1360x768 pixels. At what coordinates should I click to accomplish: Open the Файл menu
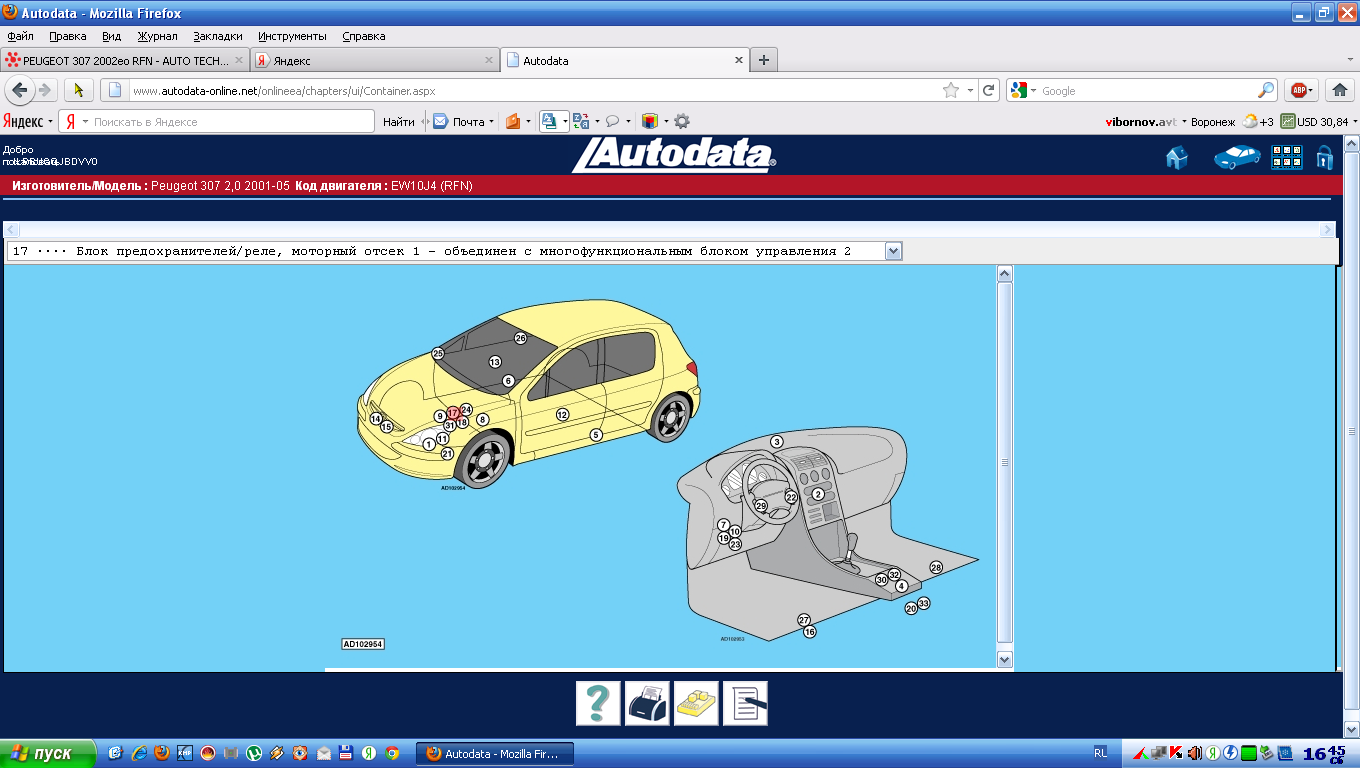click(20, 36)
